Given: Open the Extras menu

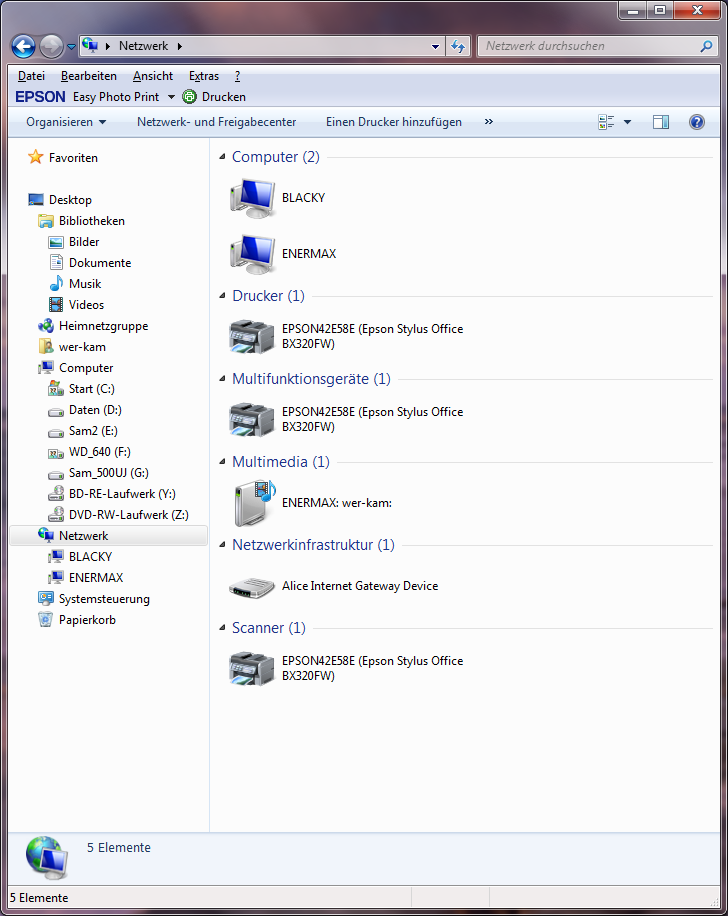Looking at the screenshot, I should 204,76.
